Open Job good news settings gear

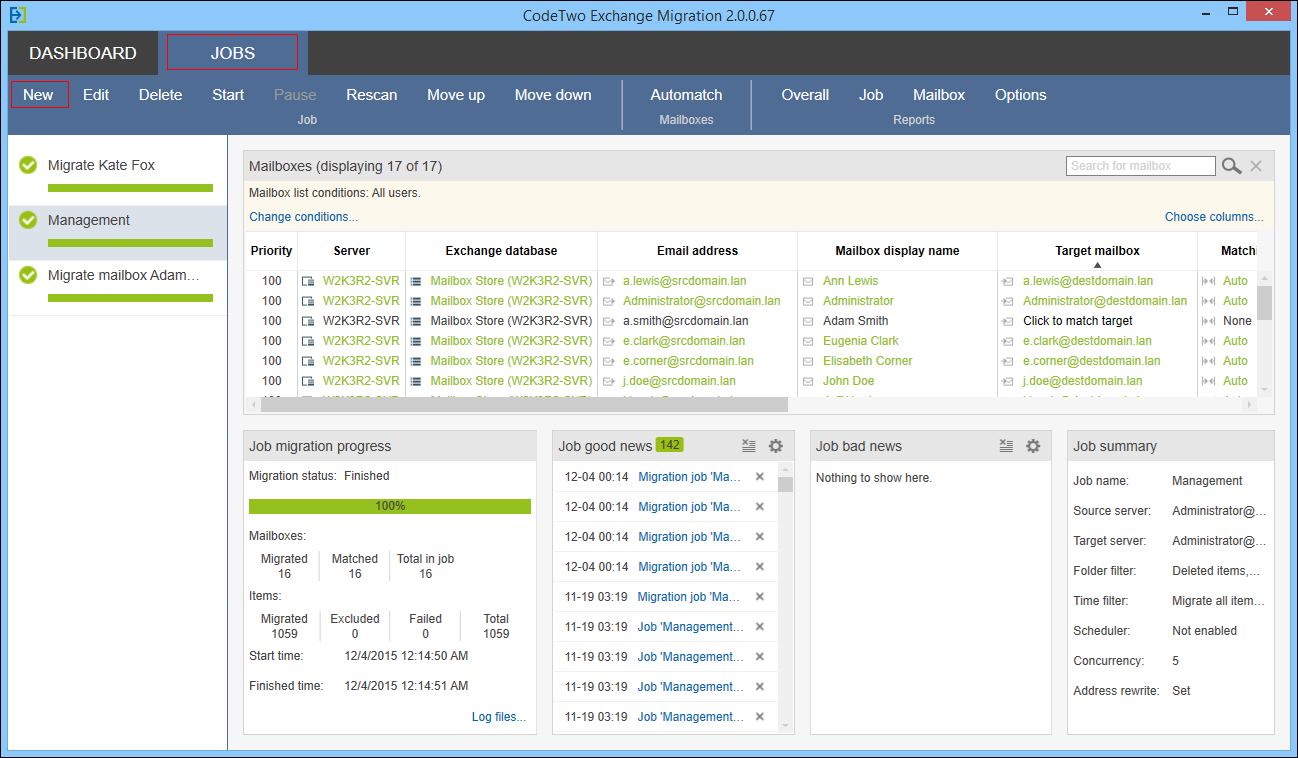pyautogui.click(x=775, y=446)
